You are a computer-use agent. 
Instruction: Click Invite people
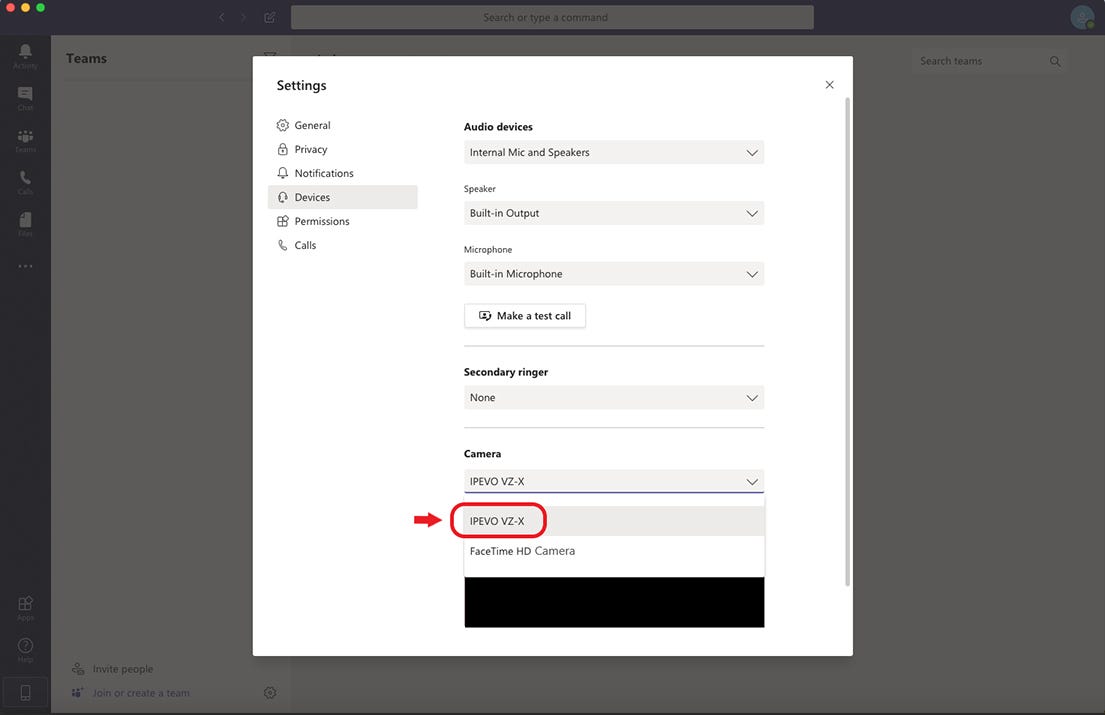point(122,668)
